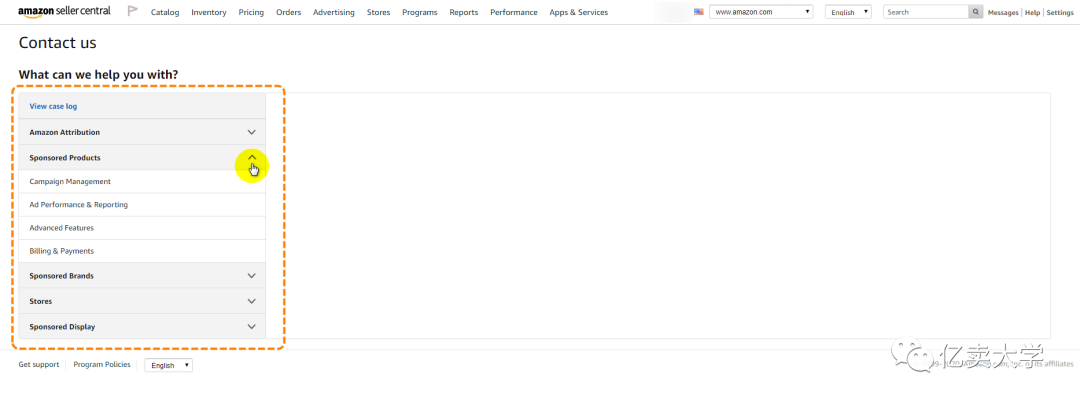
Task: Open the English language dropdown in header
Action: (x=848, y=12)
